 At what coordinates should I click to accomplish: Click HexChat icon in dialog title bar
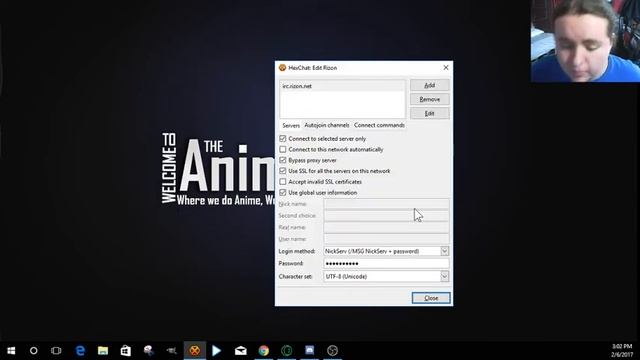(x=282, y=68)
